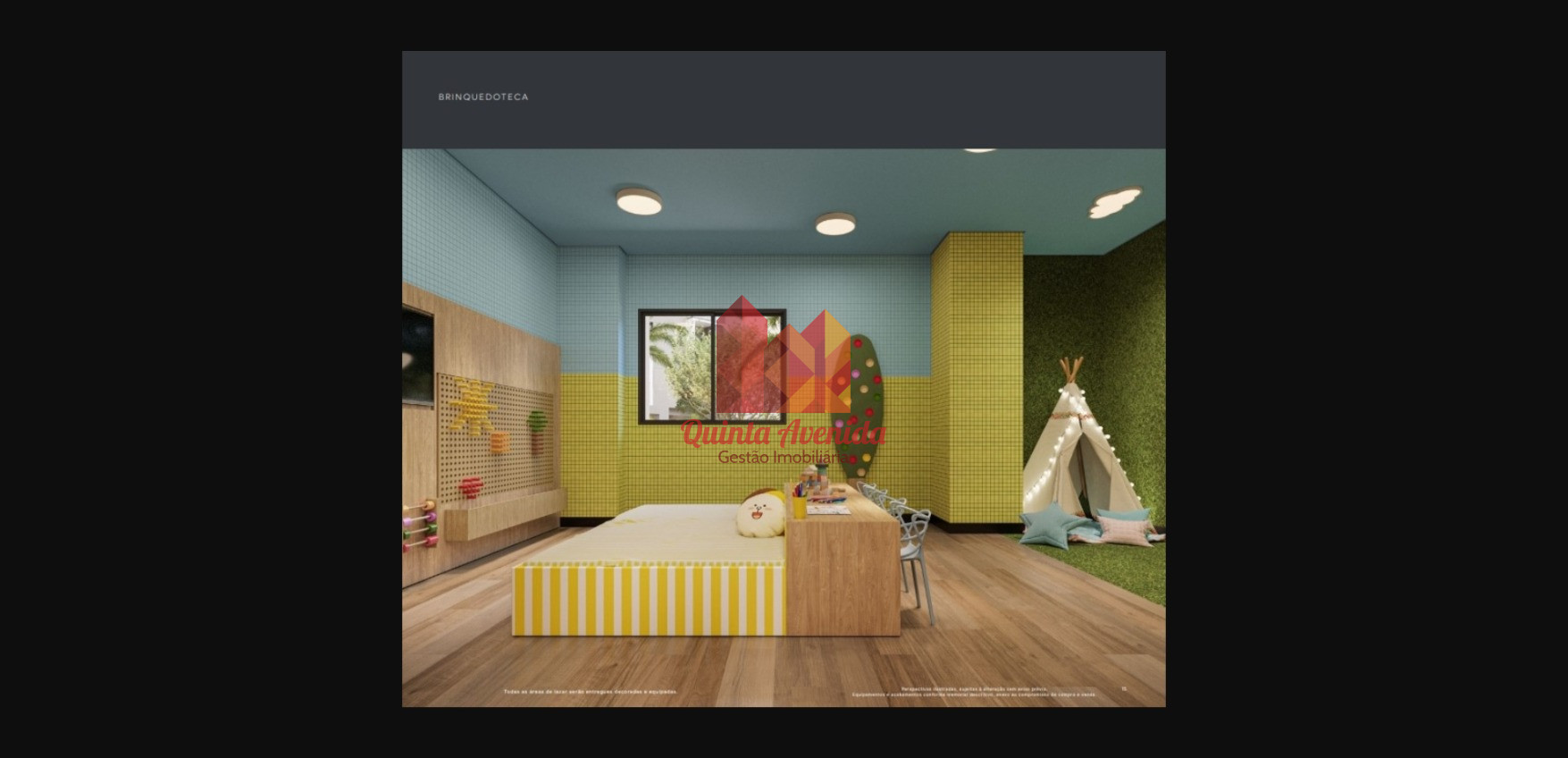The image size is (1568, 758).
Task: Click the surfboard-shaped climbing panel
Action: click(859, 402)
